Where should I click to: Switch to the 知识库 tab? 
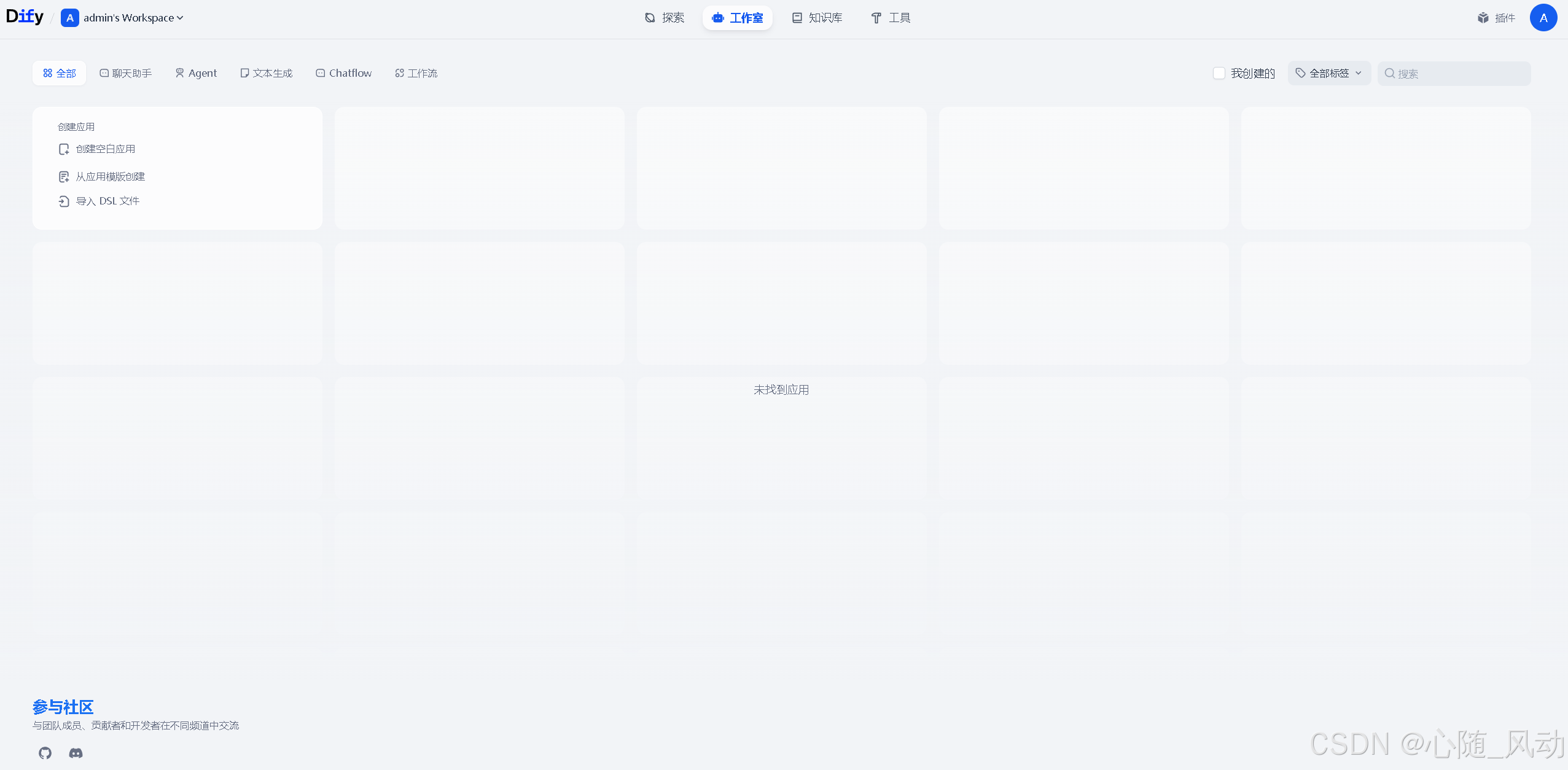tap(817, 18)
